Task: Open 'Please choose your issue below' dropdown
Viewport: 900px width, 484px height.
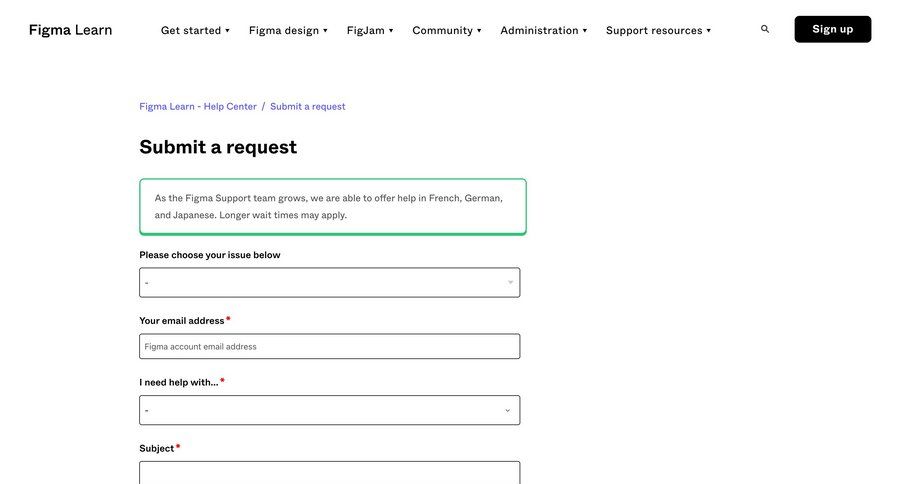Action: 329,282
